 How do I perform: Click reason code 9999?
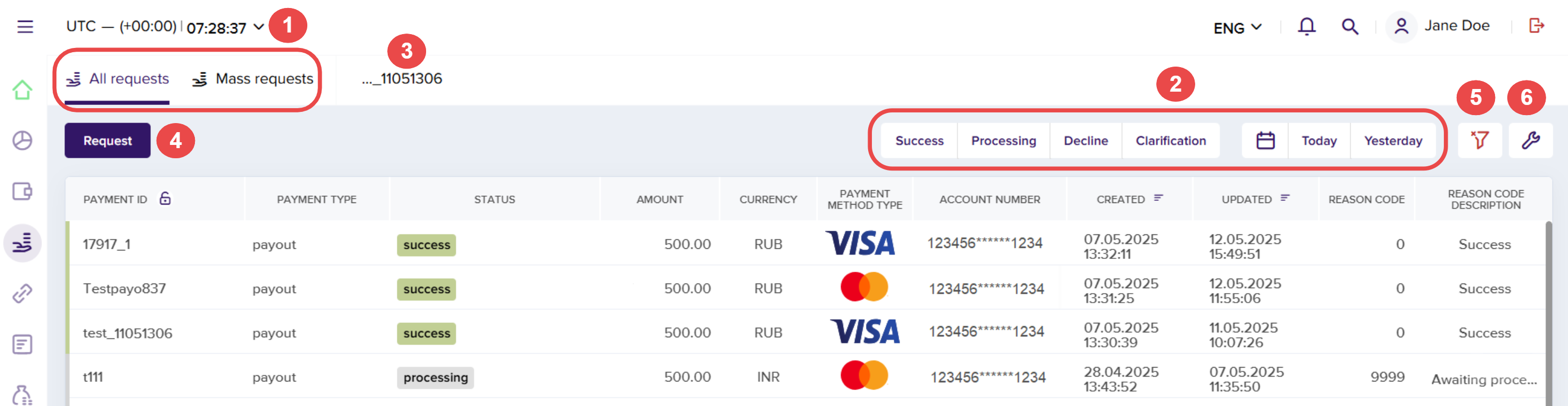(1387, 377)
